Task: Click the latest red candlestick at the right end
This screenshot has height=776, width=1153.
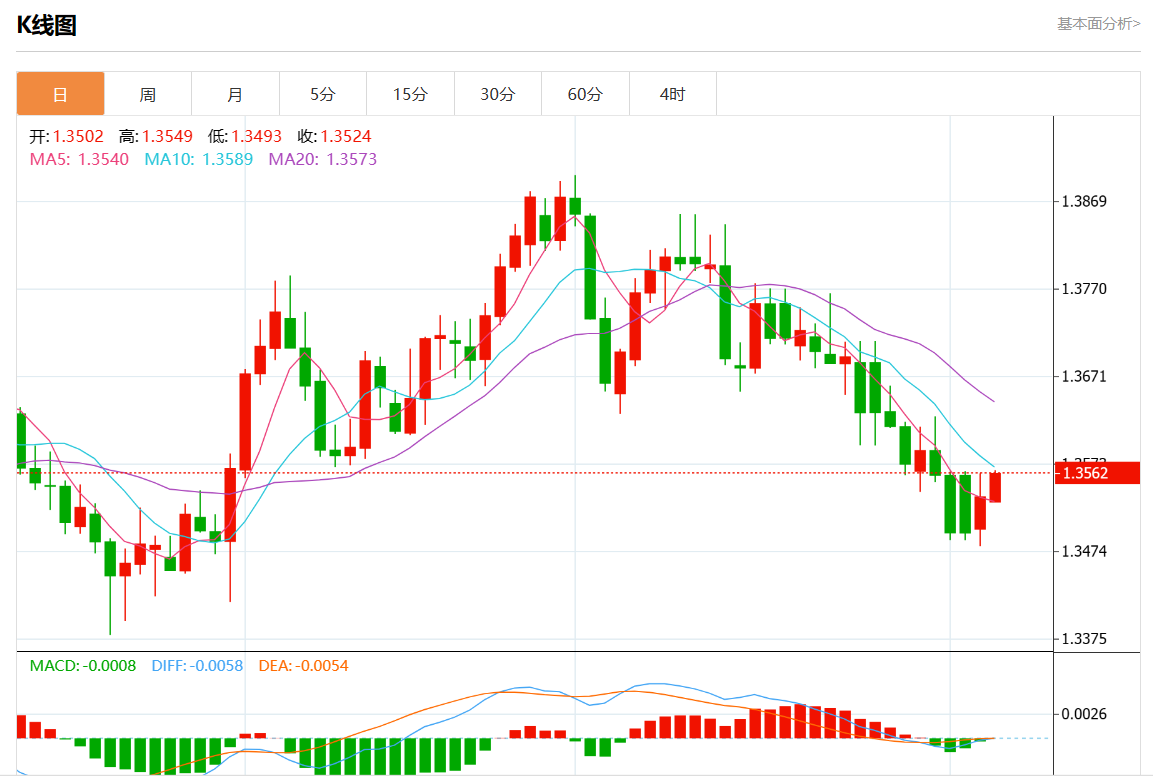Action: point(995,487)
